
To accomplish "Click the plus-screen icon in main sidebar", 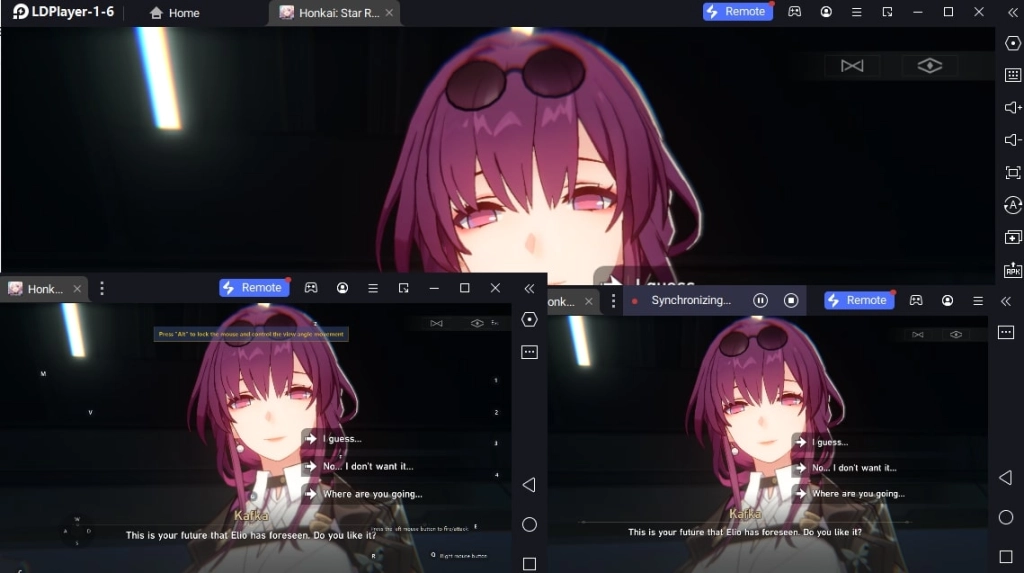I will 1012,238.
